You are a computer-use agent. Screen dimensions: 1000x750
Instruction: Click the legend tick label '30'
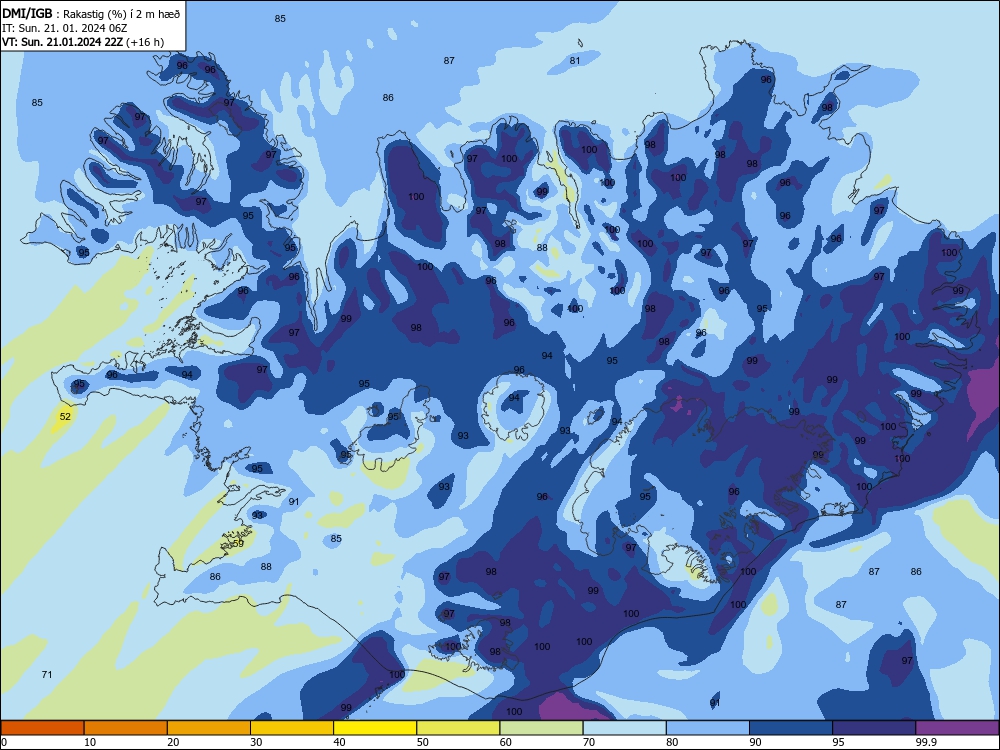(256, 742)
